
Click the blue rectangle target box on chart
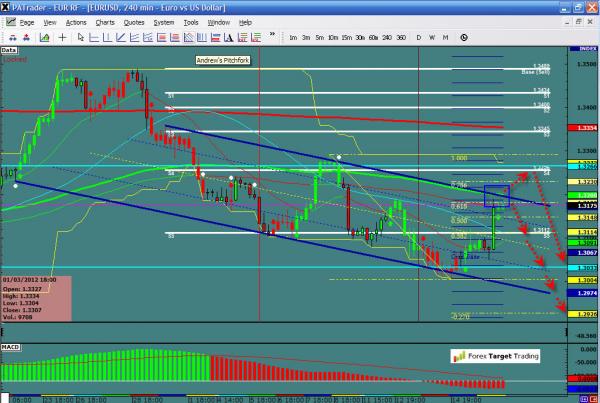tap(496, 196)
